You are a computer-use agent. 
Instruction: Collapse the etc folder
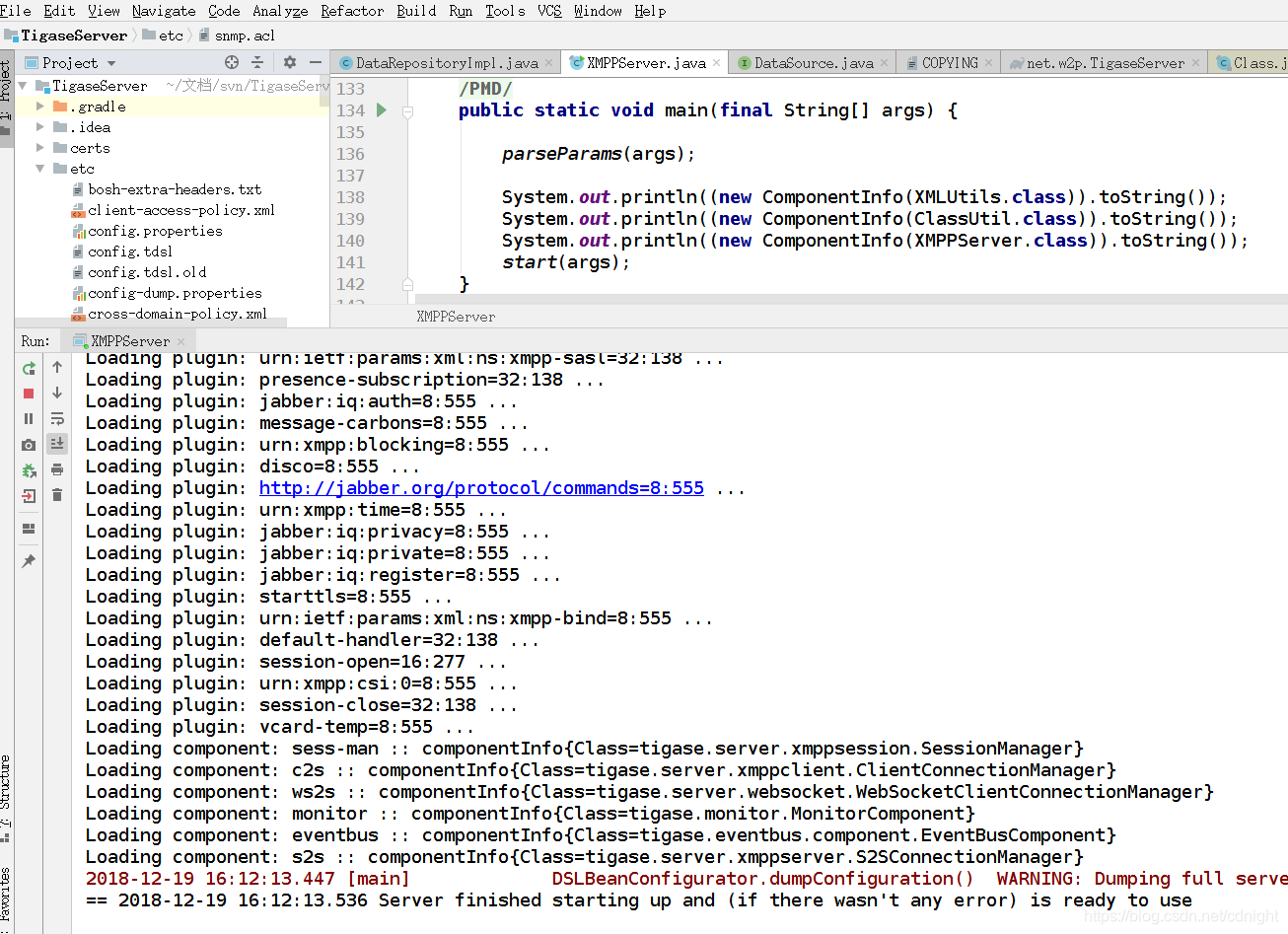pyautogui.click(x=40, y=169)
